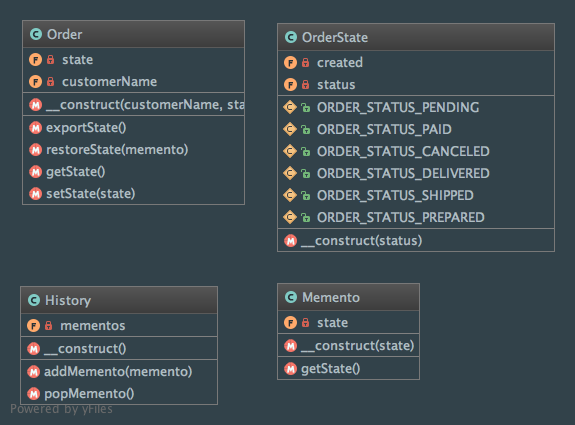This screenshot has width=575, height=425.
Task: Click the class icon beside Memento title
Action: (291, 297)
